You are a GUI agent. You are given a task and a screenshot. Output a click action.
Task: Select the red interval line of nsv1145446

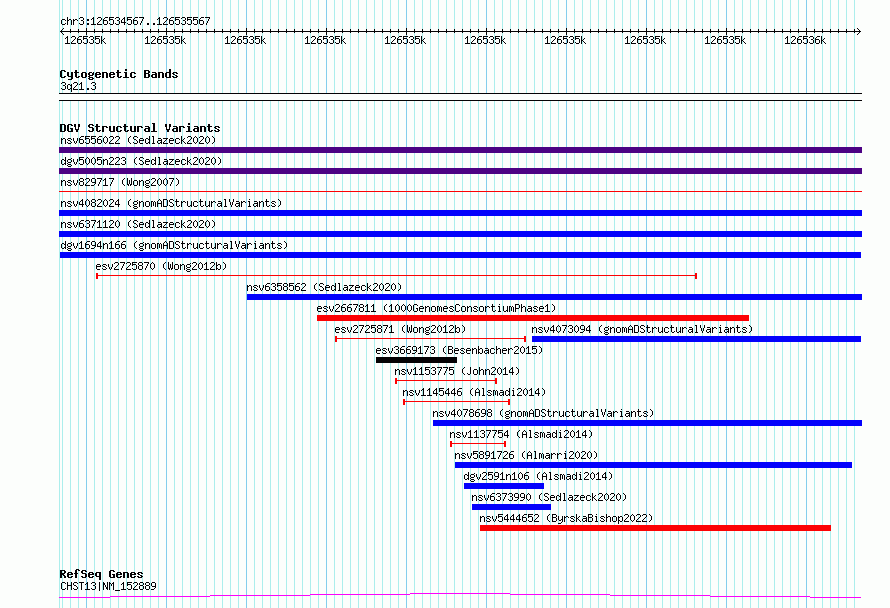[456, 402]
